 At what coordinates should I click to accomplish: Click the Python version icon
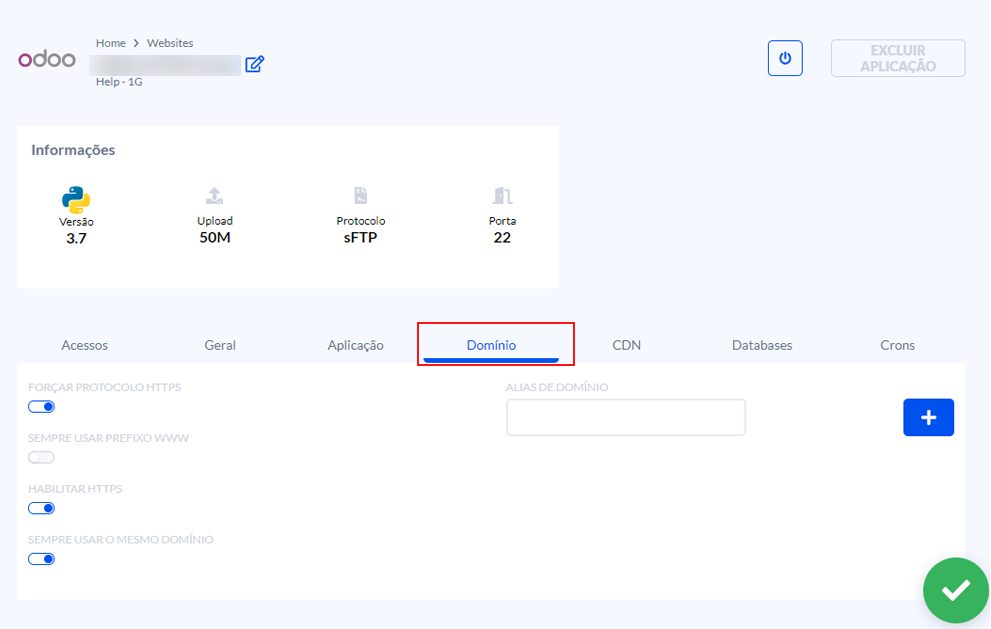click(76, 198)
